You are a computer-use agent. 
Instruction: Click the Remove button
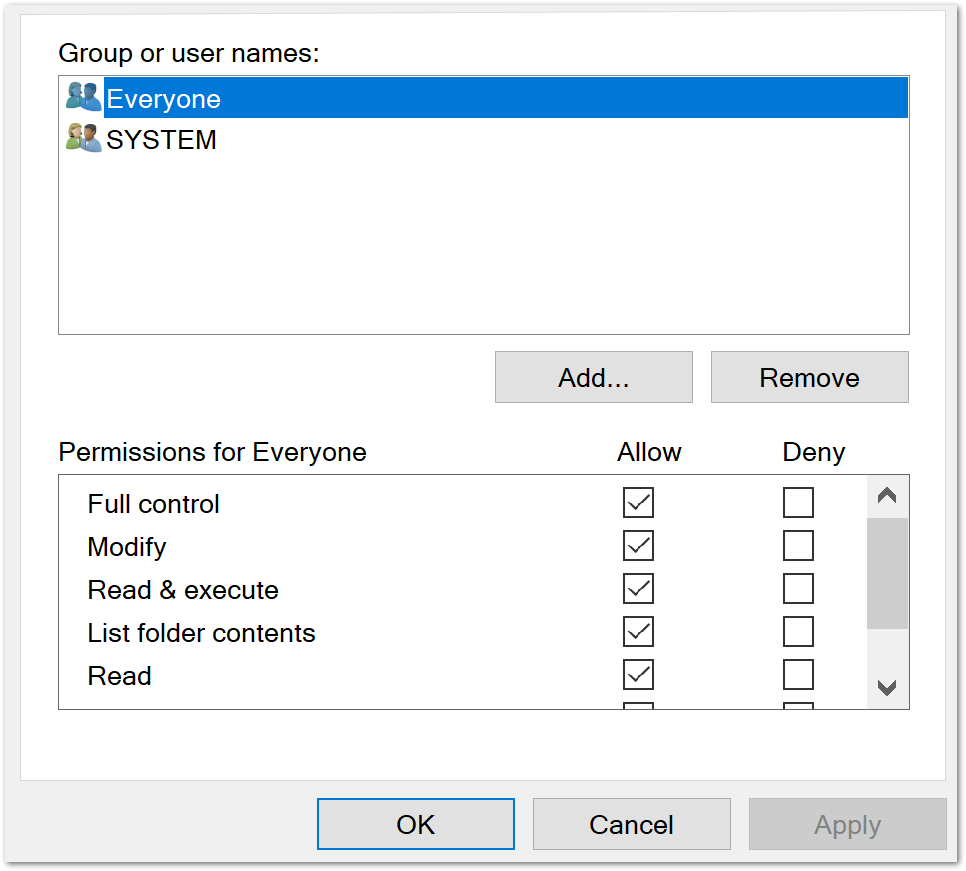click(809, 378)
